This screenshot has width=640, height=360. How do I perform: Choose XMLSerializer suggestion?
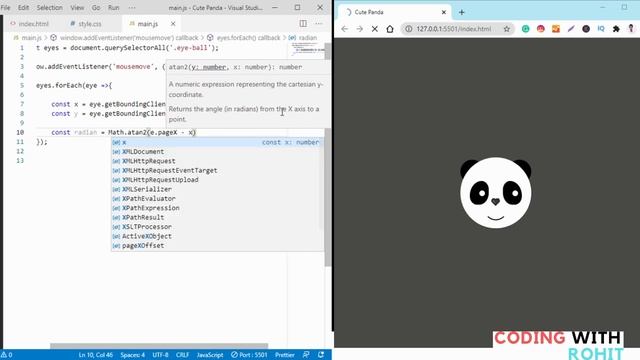217,189
